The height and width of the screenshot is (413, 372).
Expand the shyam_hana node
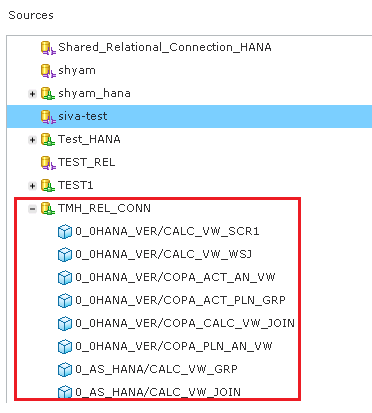pyautogui.click(x=32, y=94)
